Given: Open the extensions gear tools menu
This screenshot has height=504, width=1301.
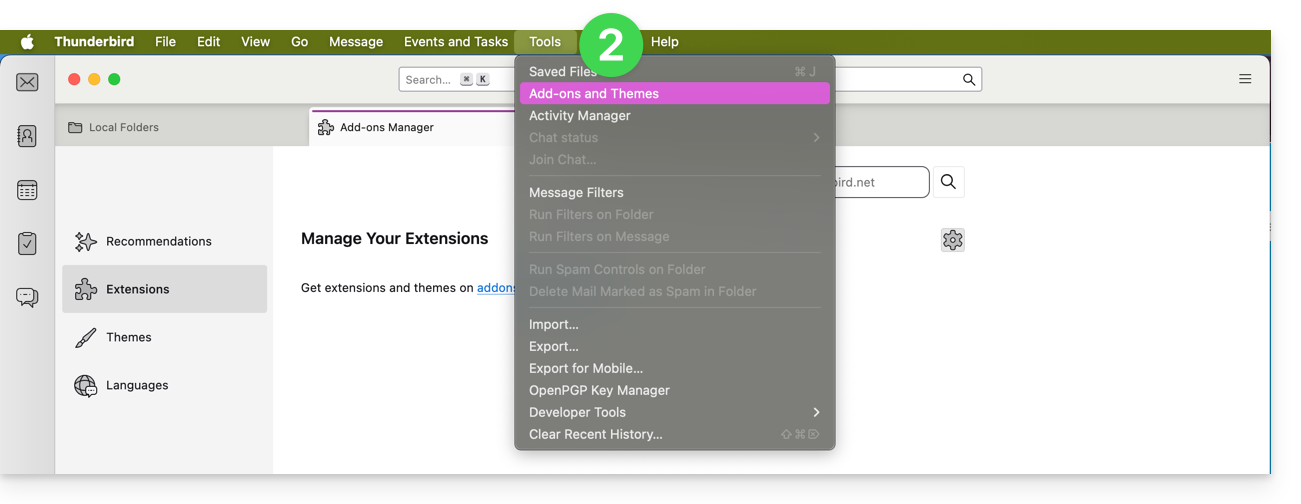Looking at the screenshot, I should click(x=952, y=240).
